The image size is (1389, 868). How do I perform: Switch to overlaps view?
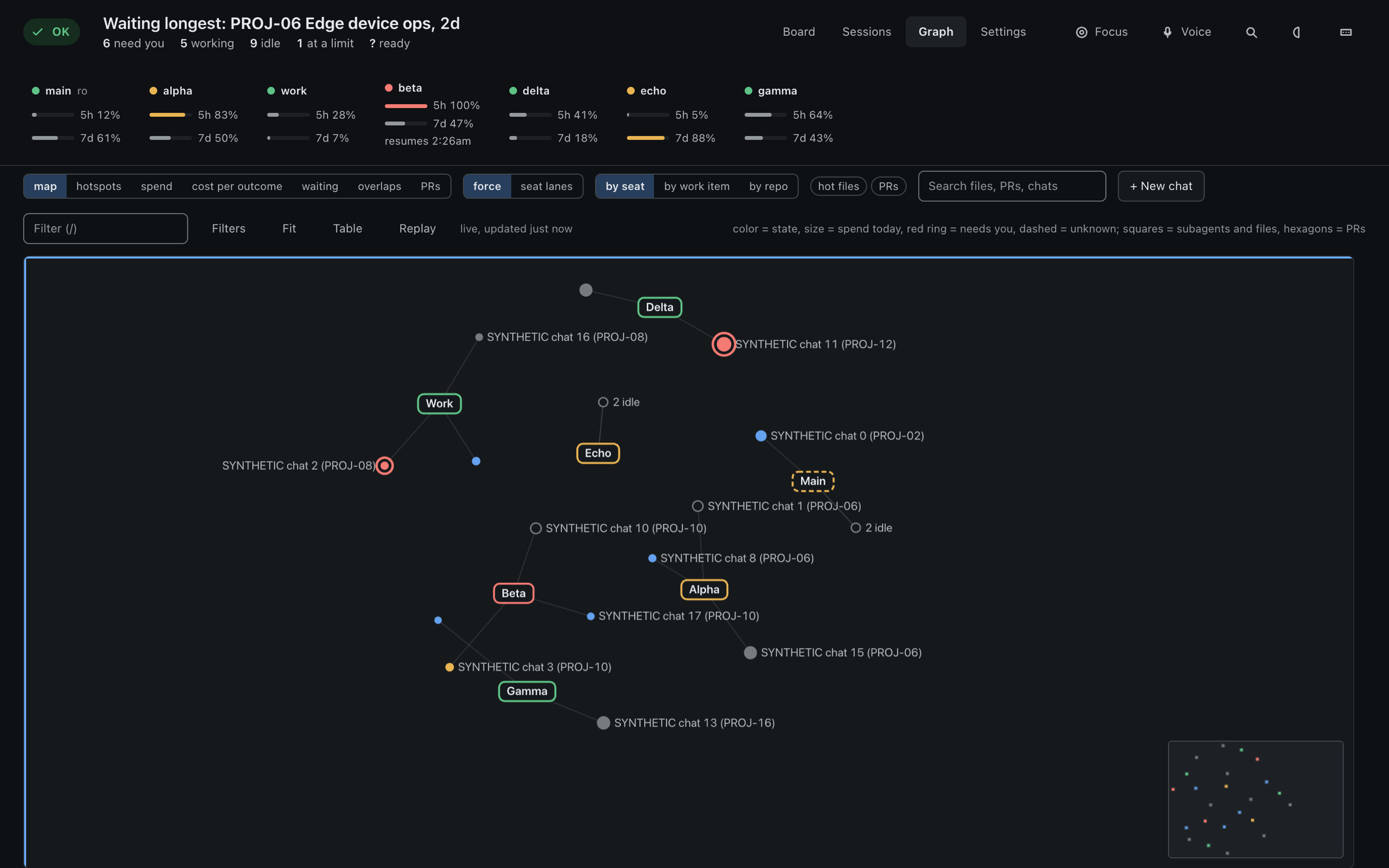(x=379, y=186)
